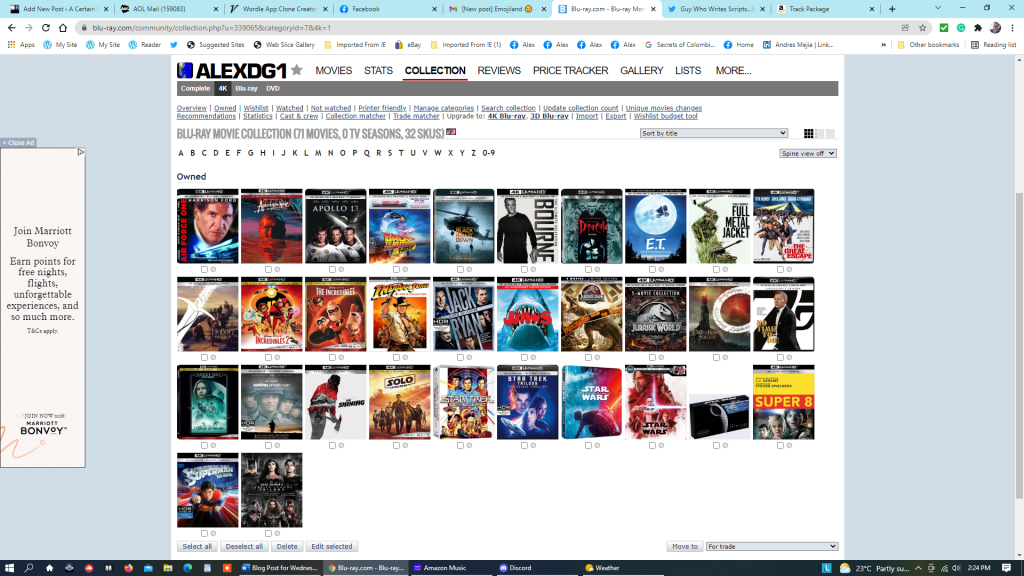Jump to letter S in alphabet index
The height and width of the screenshot is (576, 1024).
click(x=388, y=153)
